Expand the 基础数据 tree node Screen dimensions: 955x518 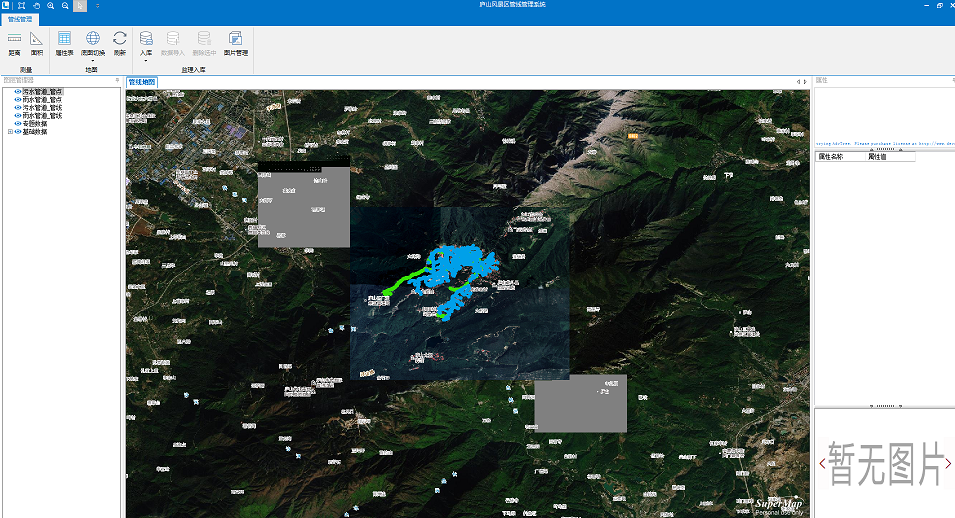click(x=10, y=131)
